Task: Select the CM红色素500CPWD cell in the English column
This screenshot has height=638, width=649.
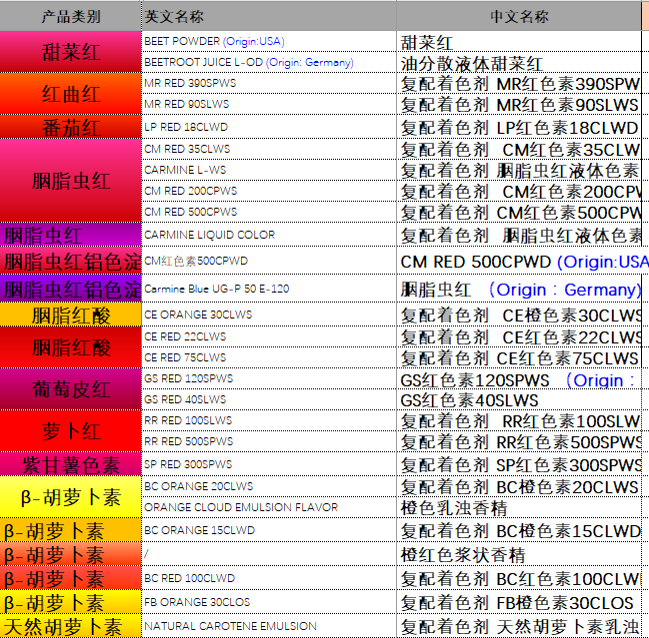Action: point(269,261)
